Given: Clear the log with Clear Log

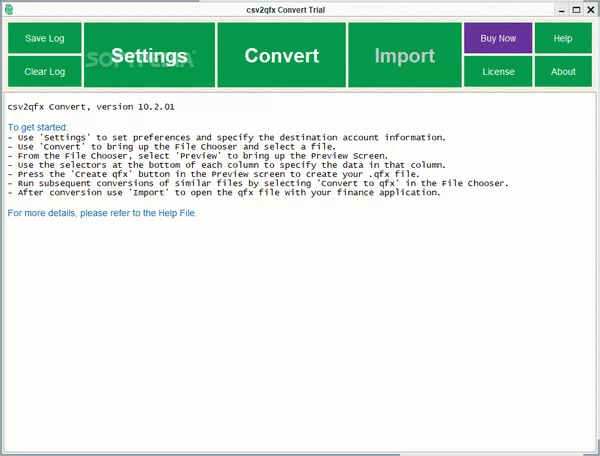Looking at the screenshot, I should click(x=45, y=72).
